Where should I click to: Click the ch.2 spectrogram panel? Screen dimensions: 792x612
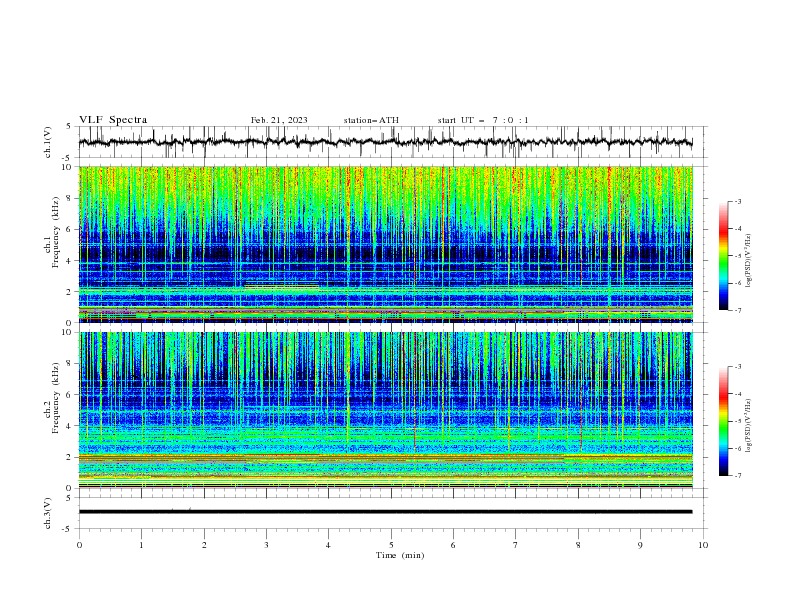click(x=385, y=410)
